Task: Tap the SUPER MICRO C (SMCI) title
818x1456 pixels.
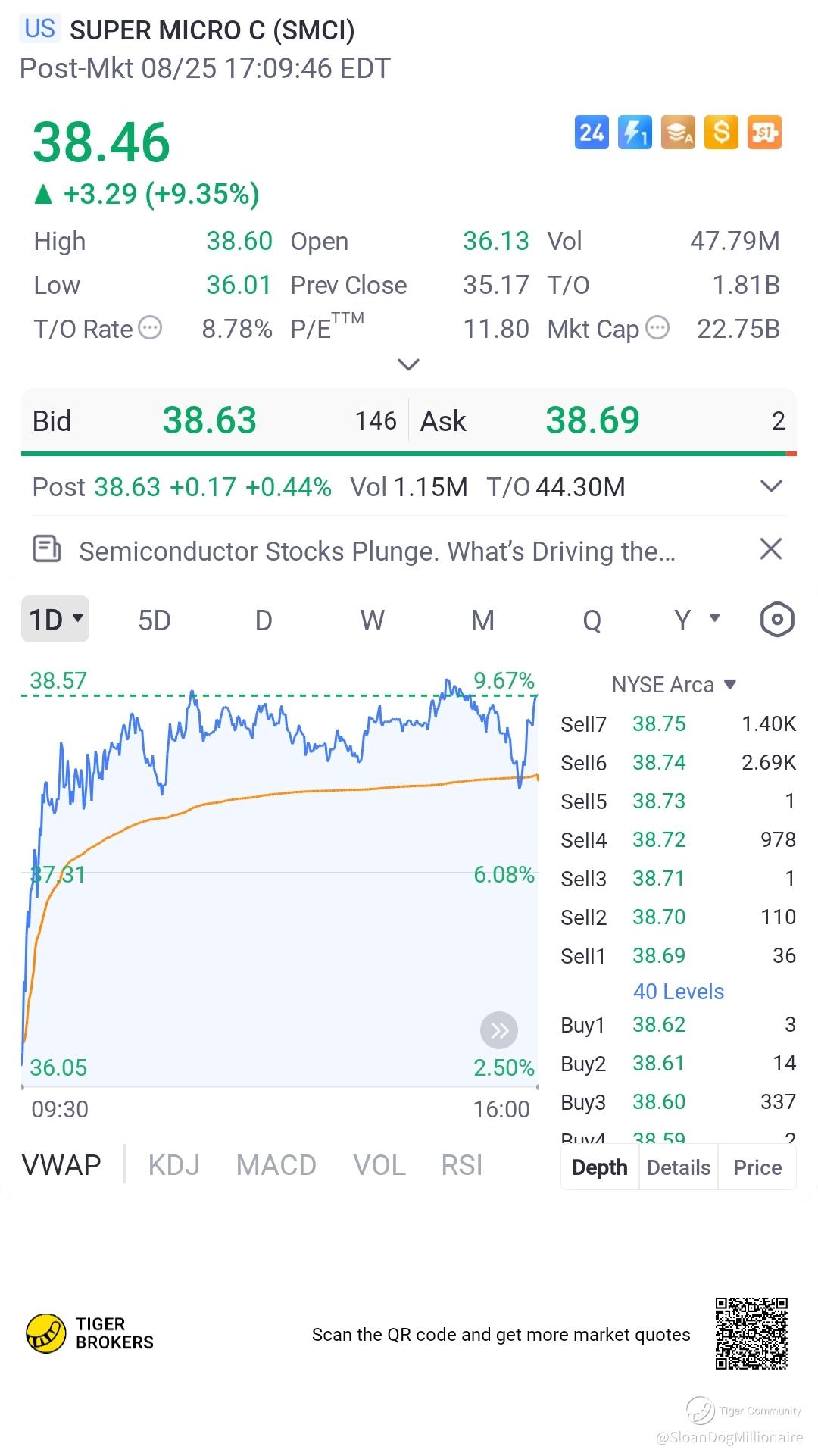Action: point(212,30)
